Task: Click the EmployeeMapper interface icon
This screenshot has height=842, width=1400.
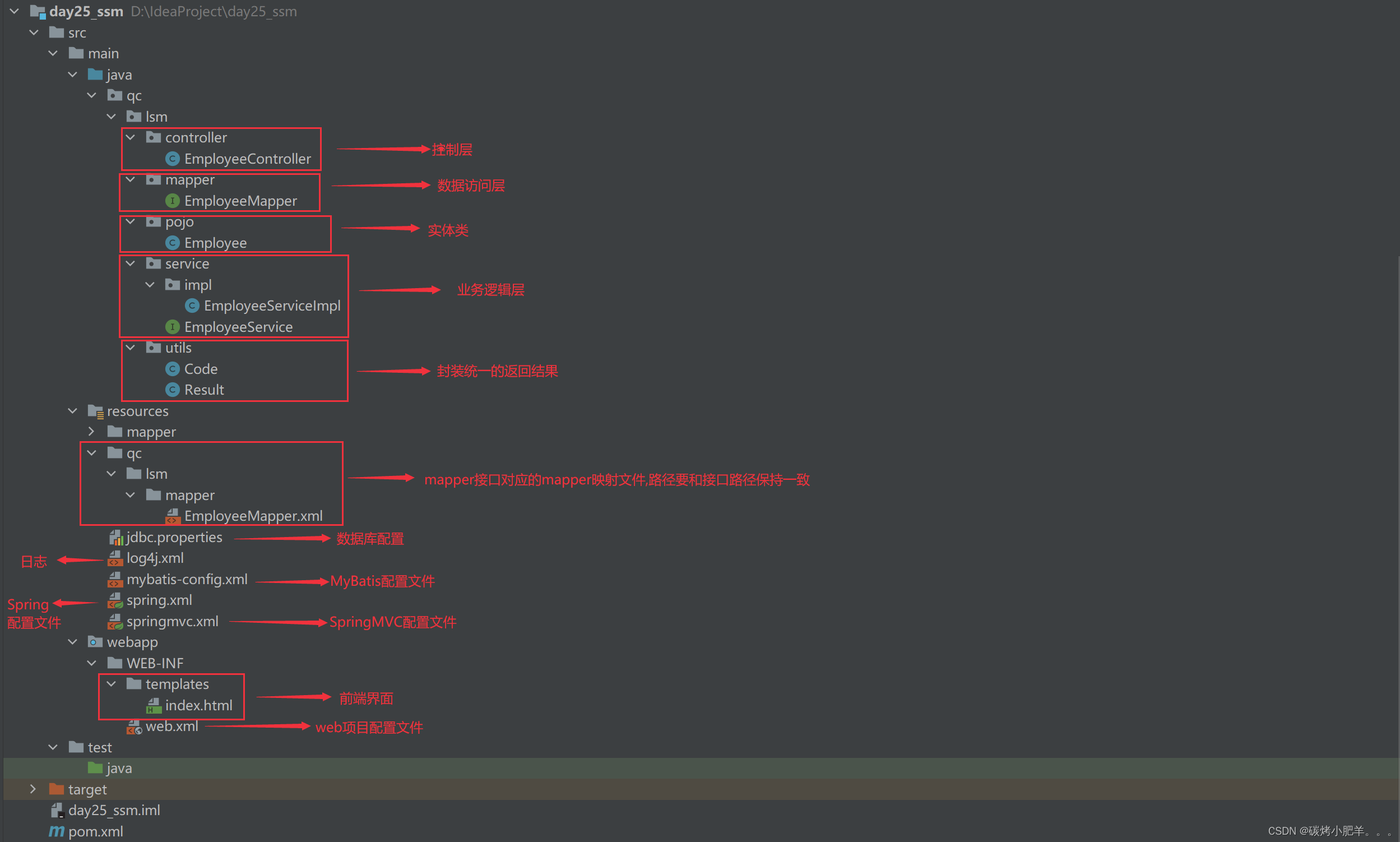Action: pyautogui.click(x=173, y=201)
